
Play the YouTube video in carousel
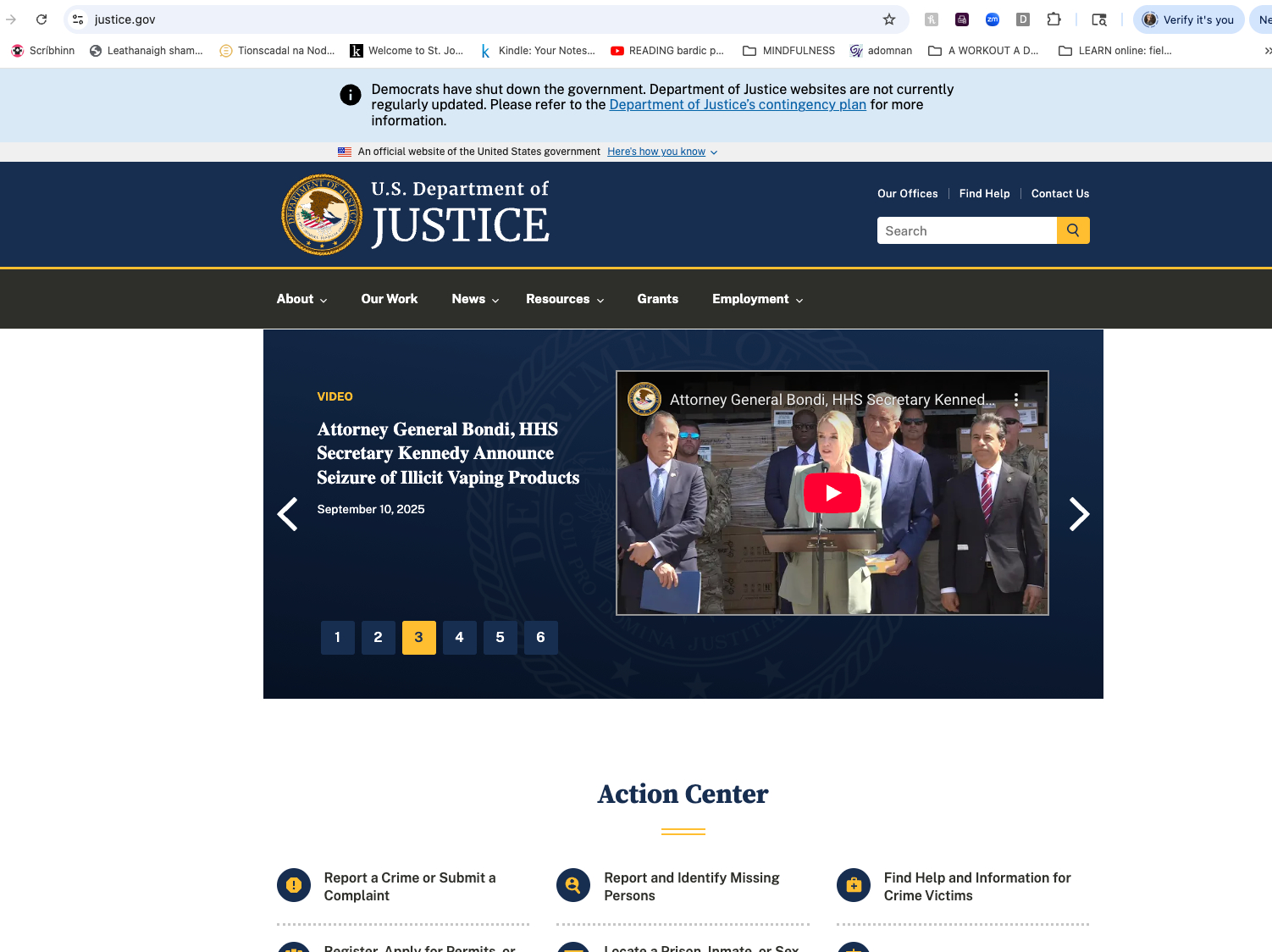pyautogui.click(x=832, y=493)
